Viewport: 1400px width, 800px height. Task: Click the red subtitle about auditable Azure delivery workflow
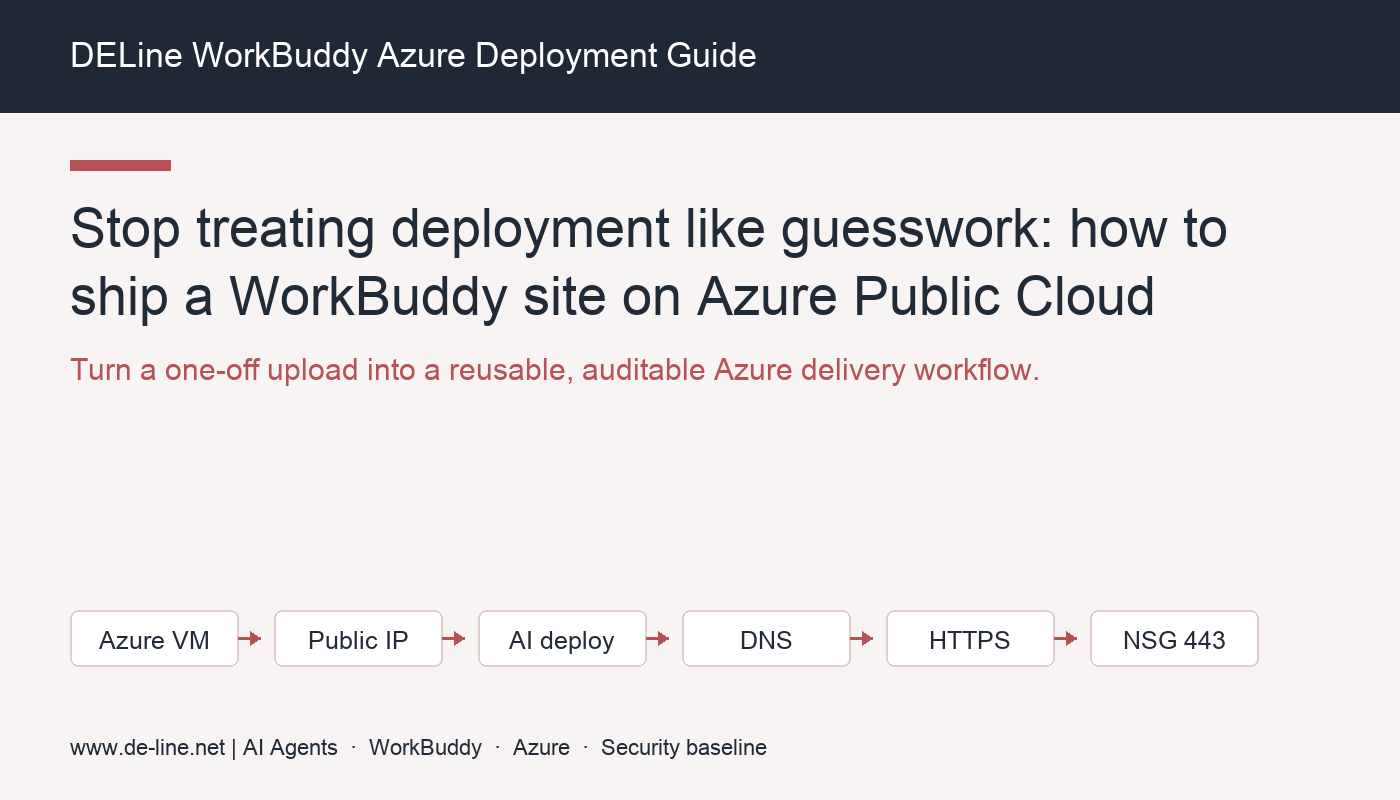tap(555, 370)
